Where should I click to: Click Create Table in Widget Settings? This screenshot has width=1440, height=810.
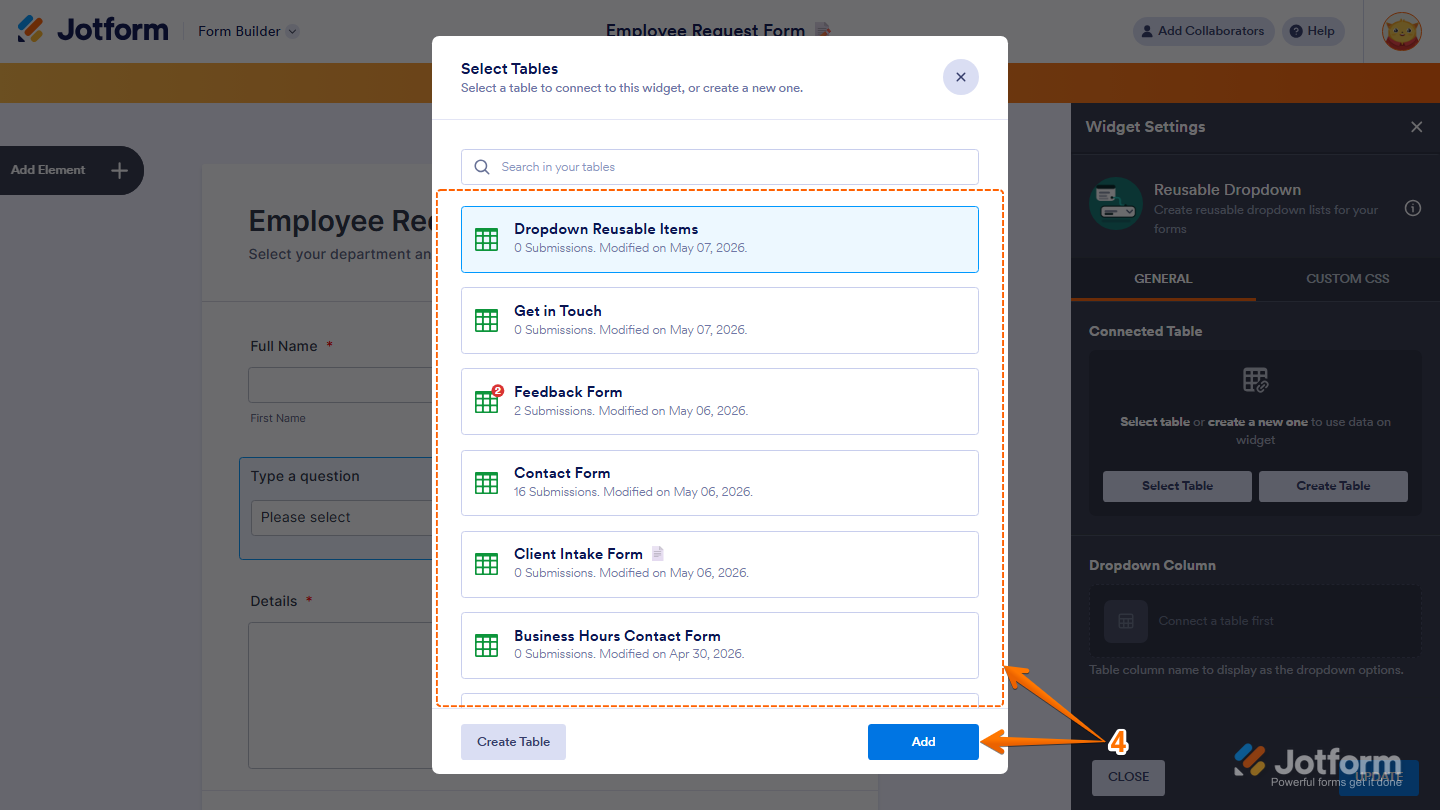pos(1333,486)
